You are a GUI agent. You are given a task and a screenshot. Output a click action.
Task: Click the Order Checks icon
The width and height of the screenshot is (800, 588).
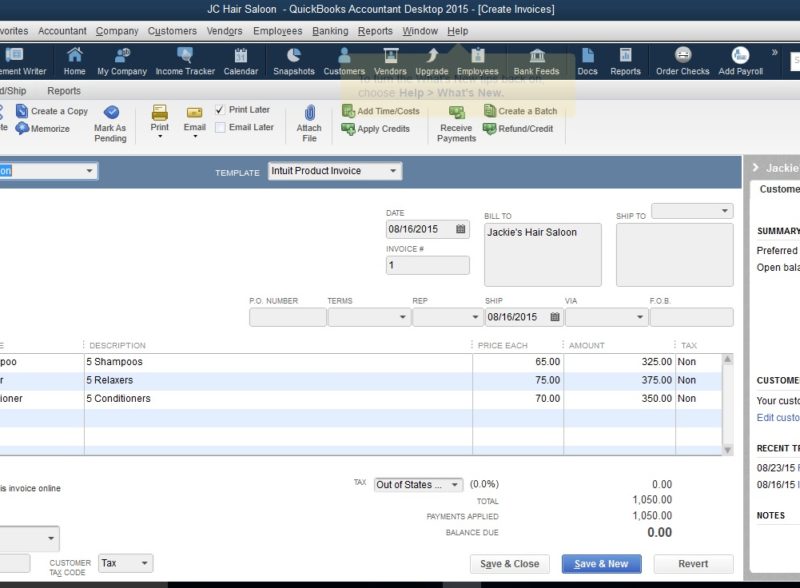(683, 61)
